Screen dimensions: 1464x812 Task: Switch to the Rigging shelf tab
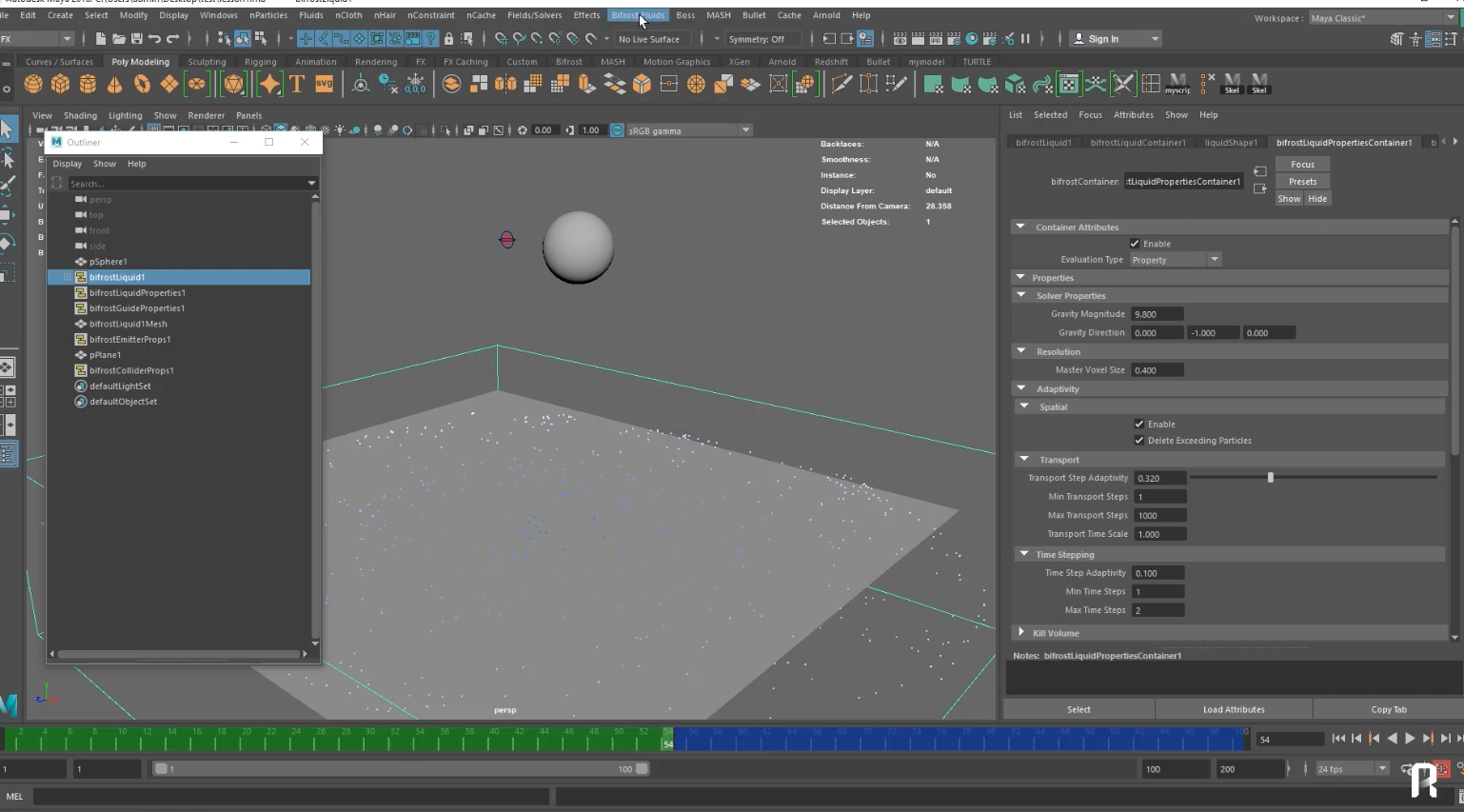click(x=260, y=62)
